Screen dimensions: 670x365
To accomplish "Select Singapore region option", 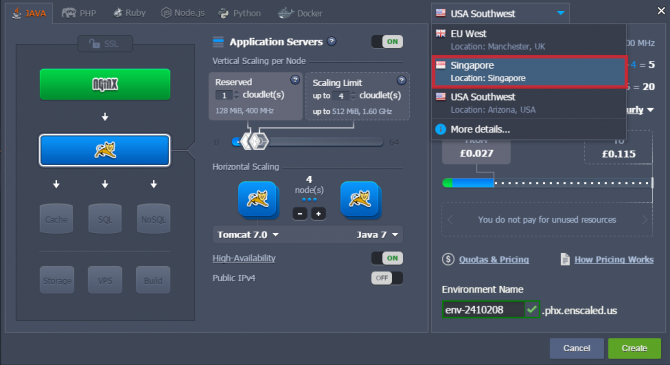I will 529,71.
